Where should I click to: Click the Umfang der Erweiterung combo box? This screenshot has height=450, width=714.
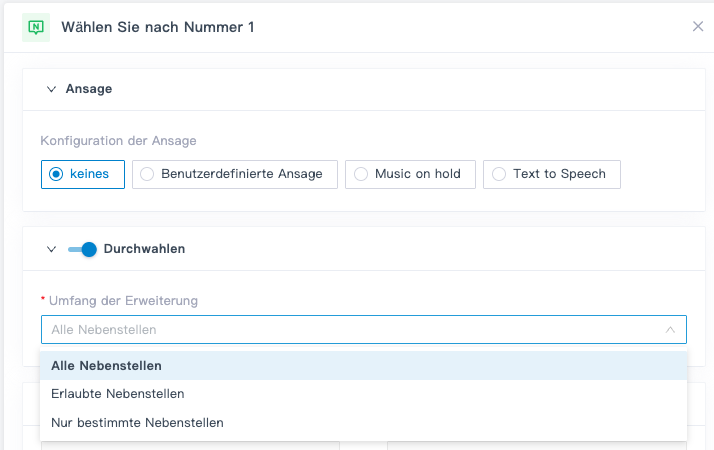coord(350,330)
